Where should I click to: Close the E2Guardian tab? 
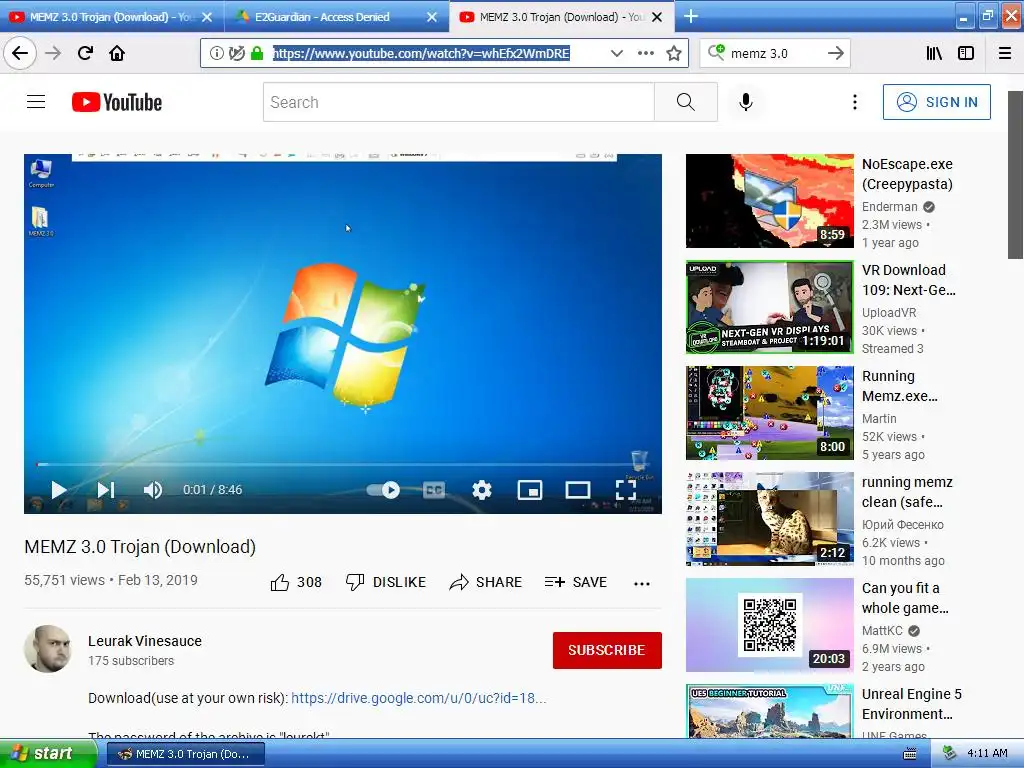[x=432, y=17]
